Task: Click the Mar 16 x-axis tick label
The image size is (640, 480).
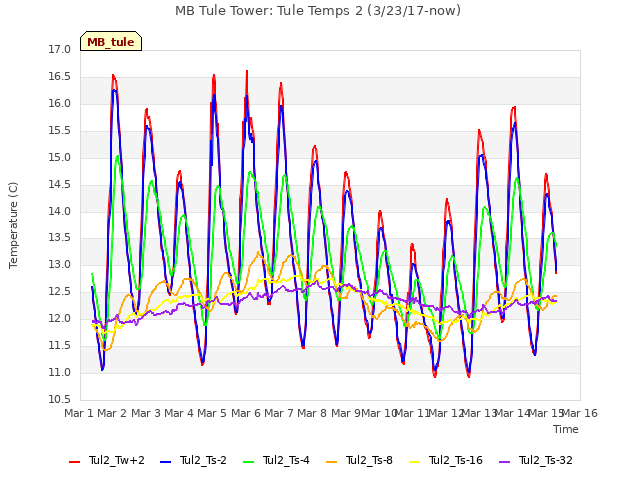Action: 580,413
